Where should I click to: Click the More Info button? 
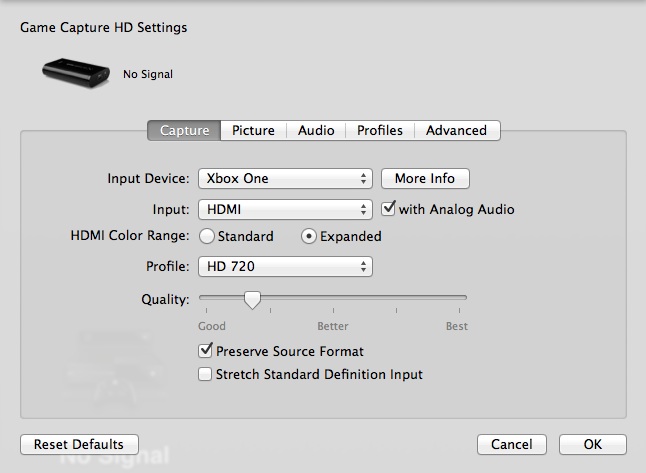tap(425, 179)
